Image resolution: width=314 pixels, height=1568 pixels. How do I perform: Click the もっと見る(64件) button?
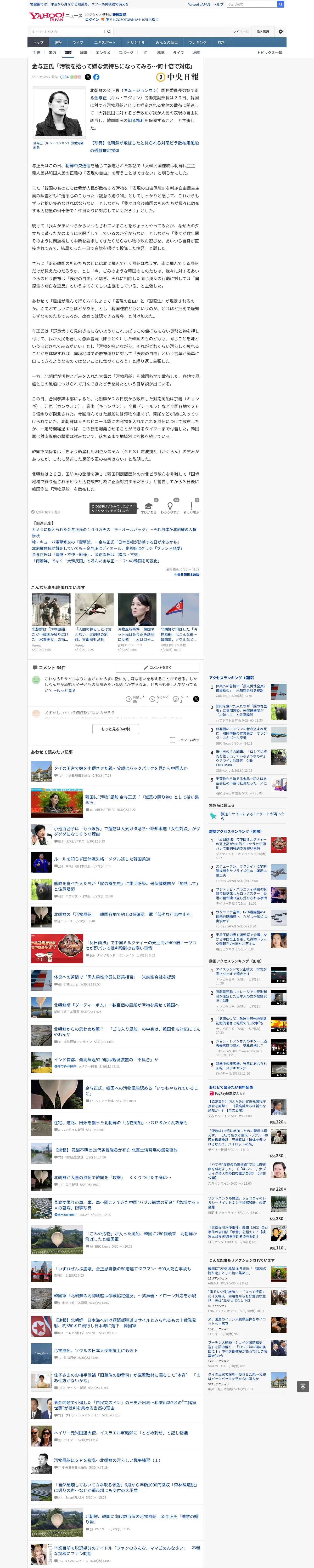click(116, 729)
